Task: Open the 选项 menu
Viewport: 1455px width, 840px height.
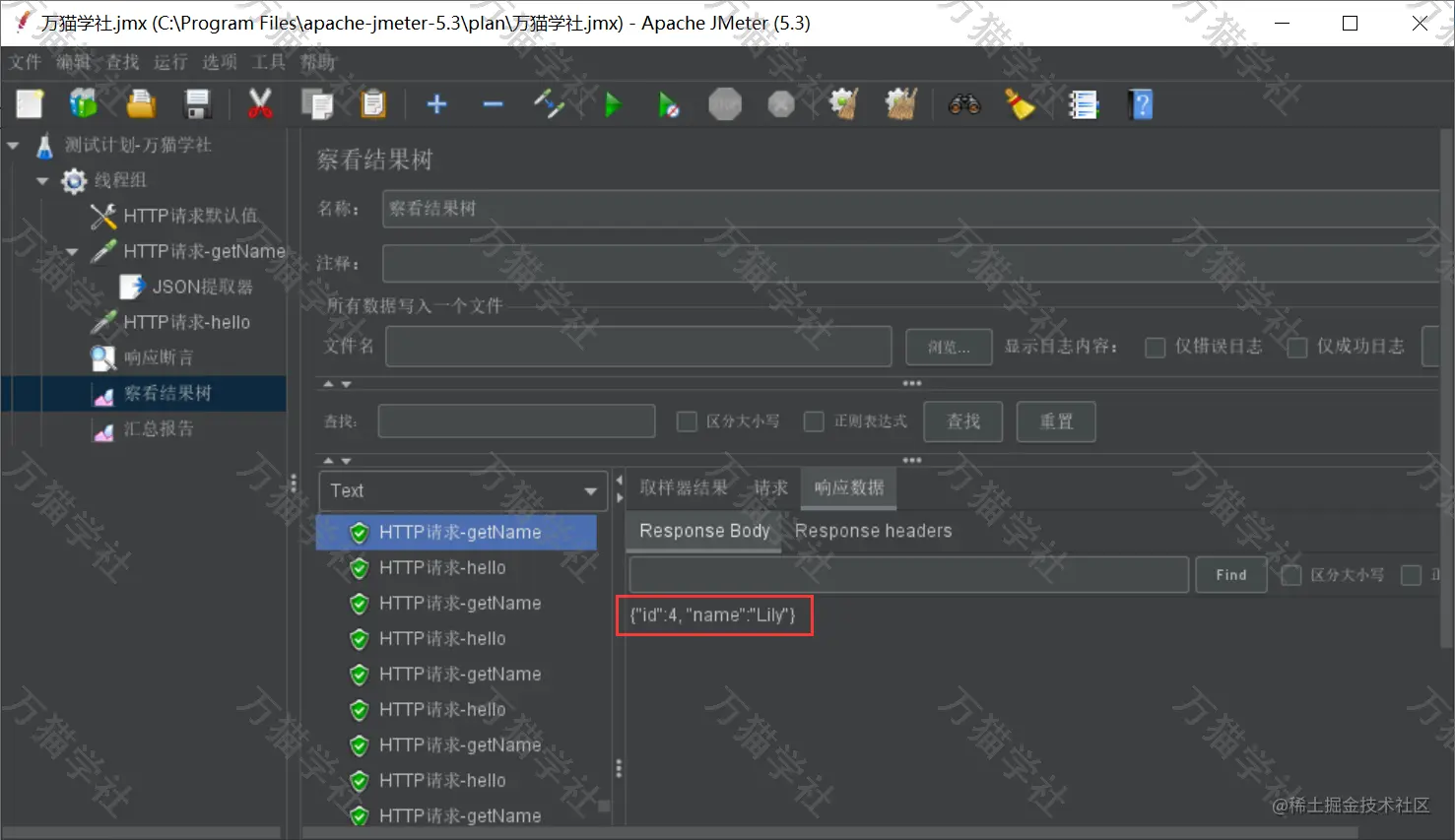Action: (220, 62)
